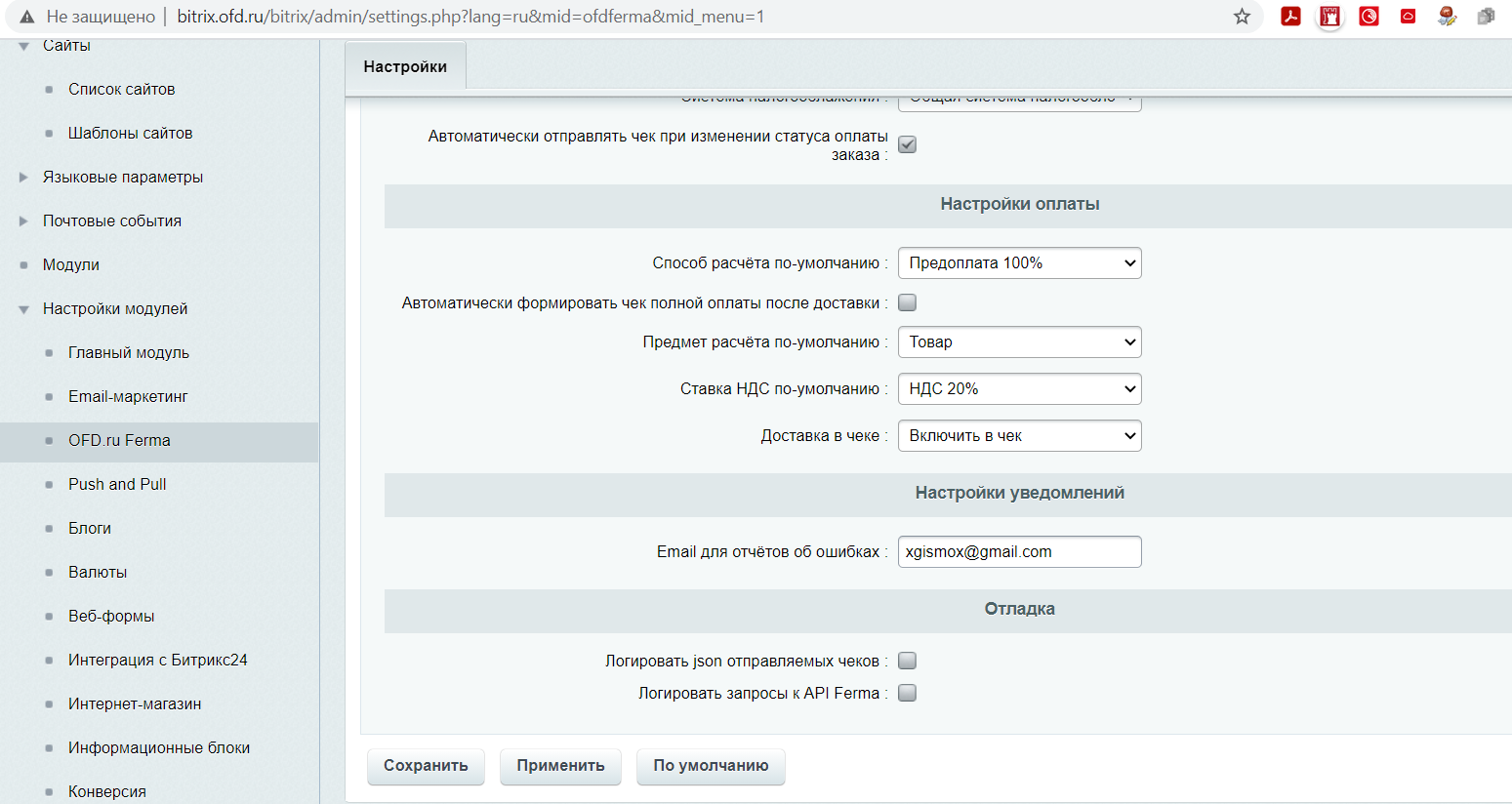Click the gray stacked documents extension icon
Screen dimensions: 1512x804
1486,17
